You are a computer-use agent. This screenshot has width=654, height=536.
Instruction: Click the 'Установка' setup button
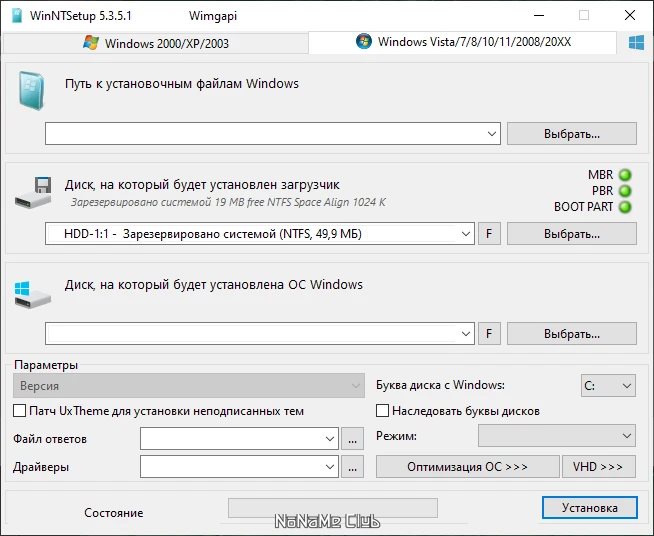590,508
